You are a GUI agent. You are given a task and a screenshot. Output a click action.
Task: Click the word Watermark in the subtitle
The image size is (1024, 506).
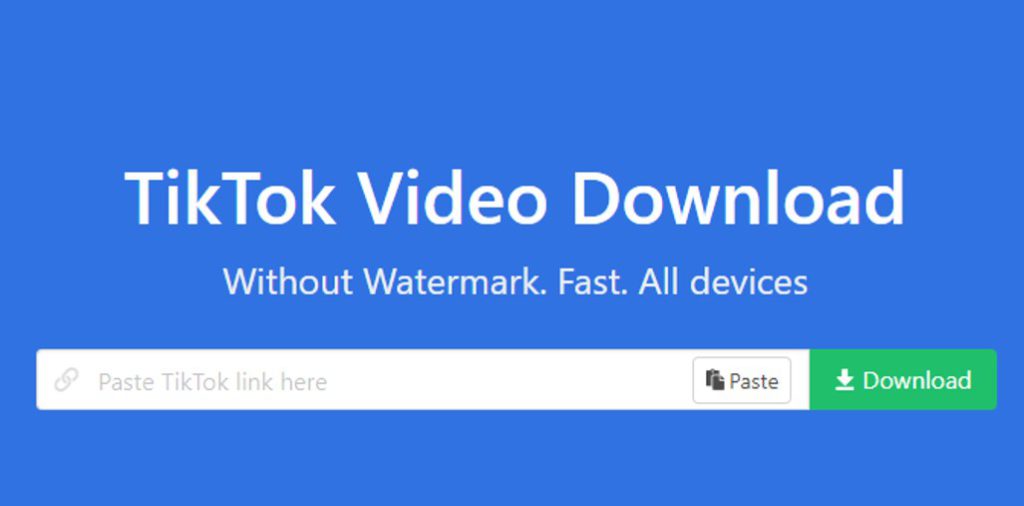coord(455,282)
